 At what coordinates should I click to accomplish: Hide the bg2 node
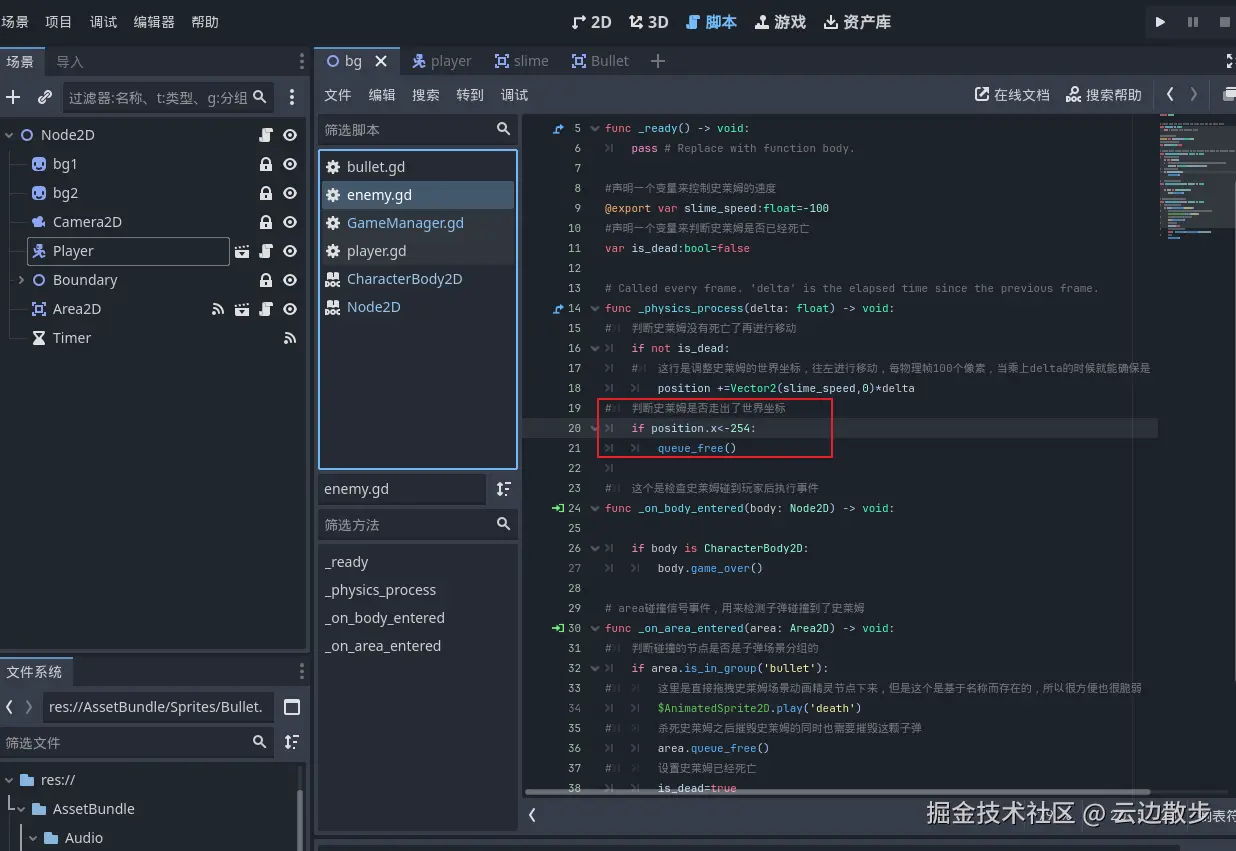[290, 193]
